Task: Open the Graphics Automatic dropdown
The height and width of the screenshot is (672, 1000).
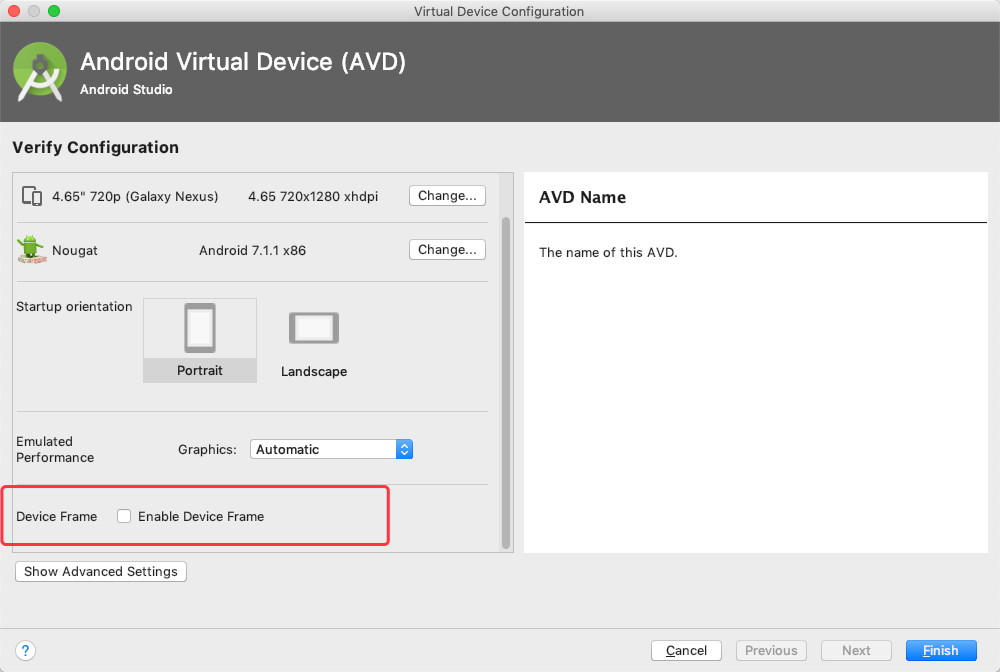Action: [x=331, y=449]
